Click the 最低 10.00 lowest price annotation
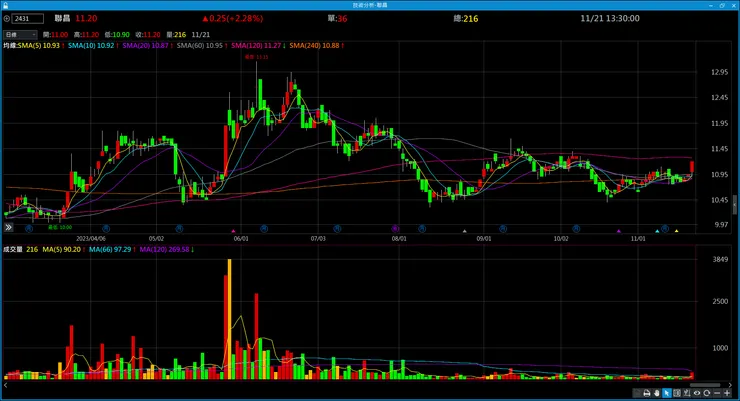Image resolution: width=740 pixels, height=401 pixels. tap(60, 227)
